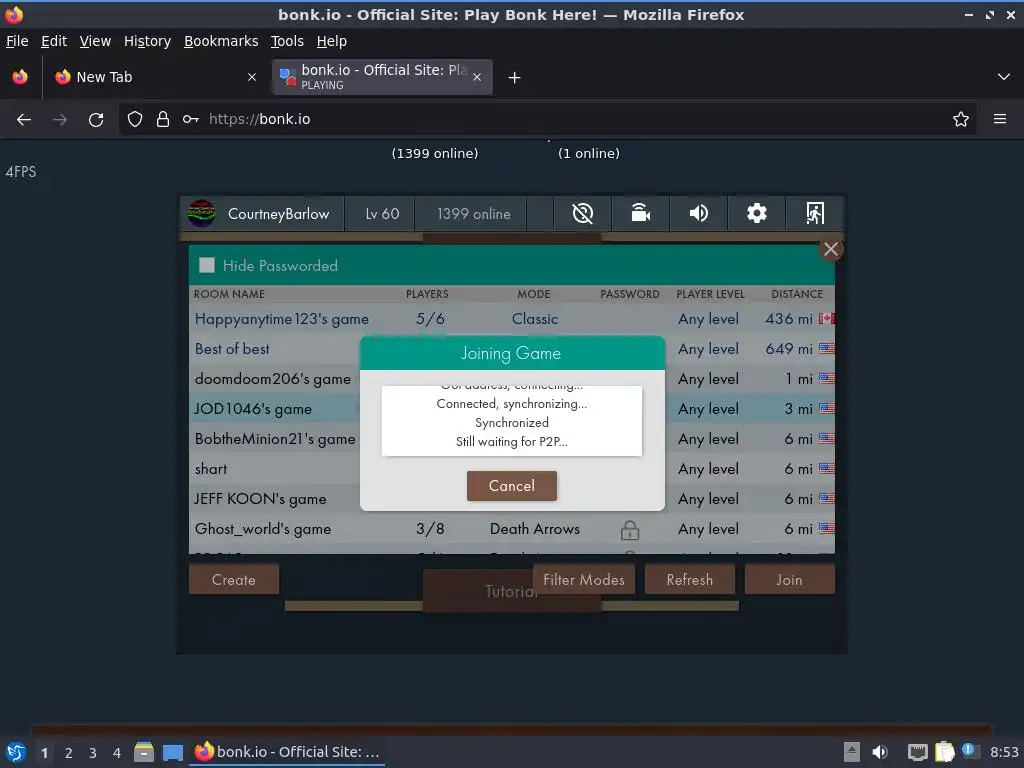Screen dimensions: 1024x768
Task: Open the Tools menu
Action: 287,41
